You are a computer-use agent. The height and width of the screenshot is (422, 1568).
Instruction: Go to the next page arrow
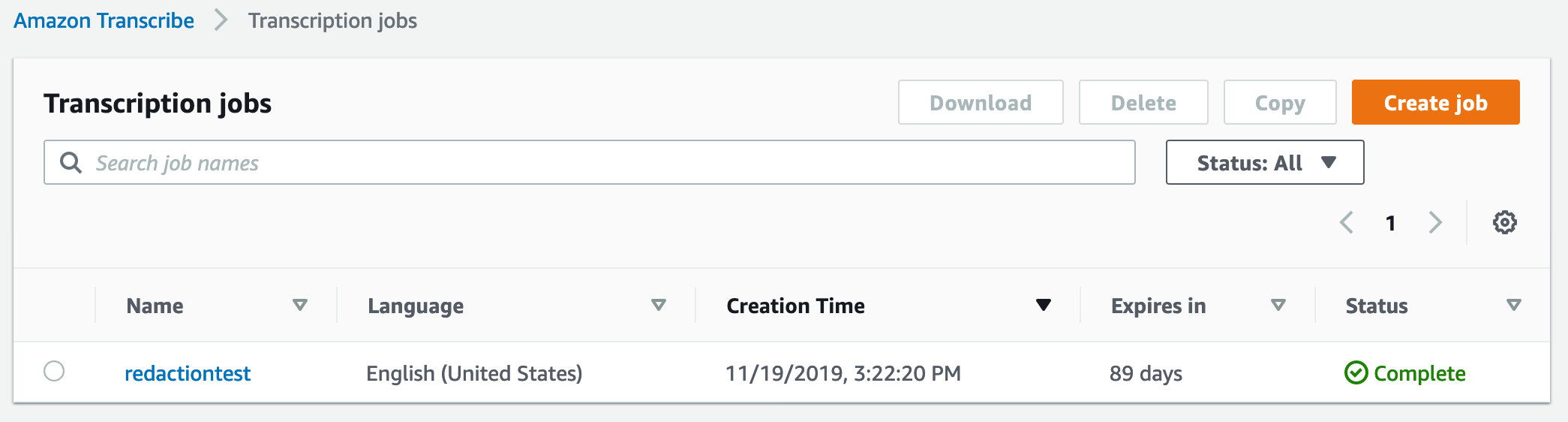click(1435, 222)
